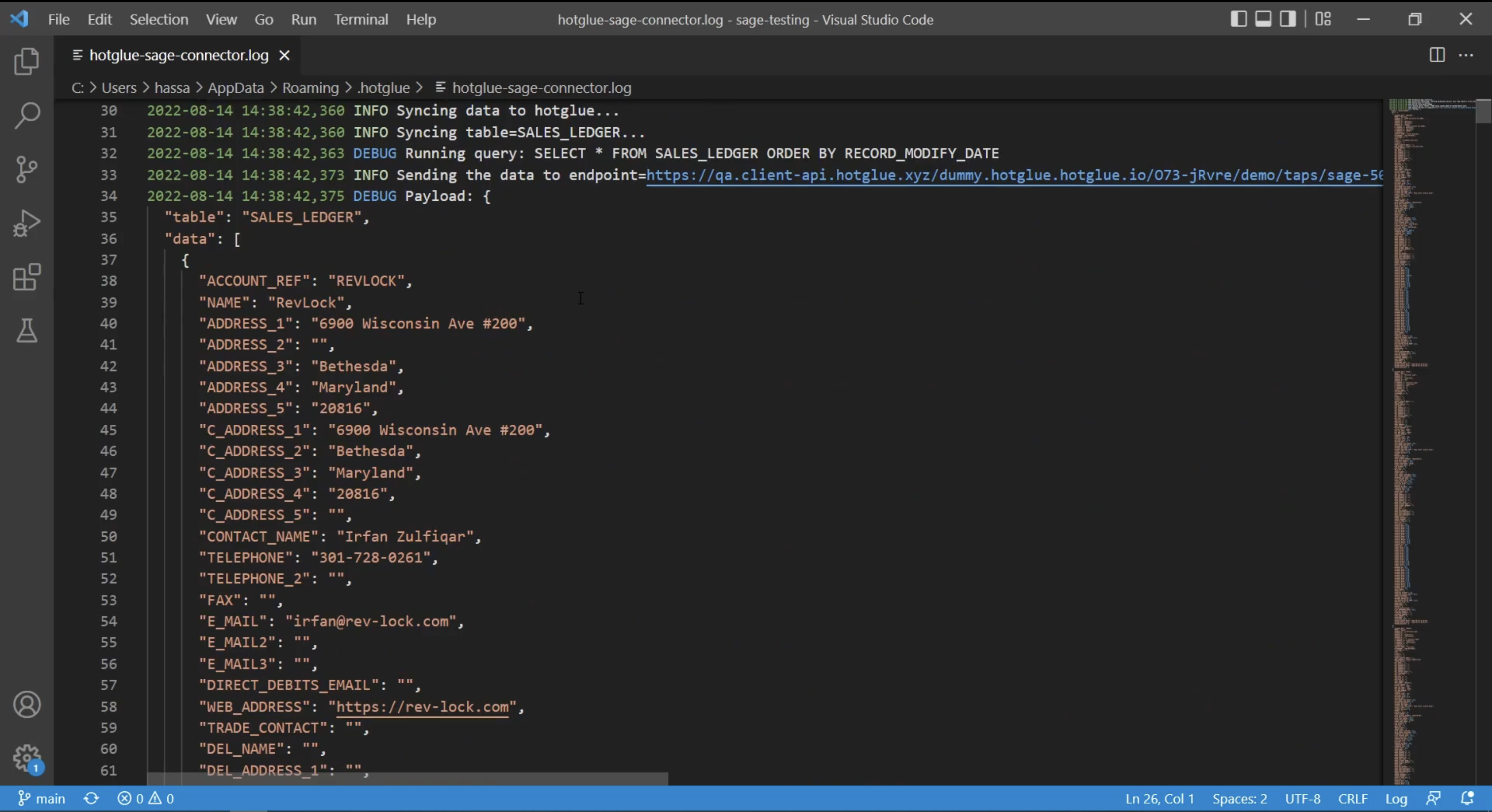Open the Accounts menu icon

(x=27, y=705)
